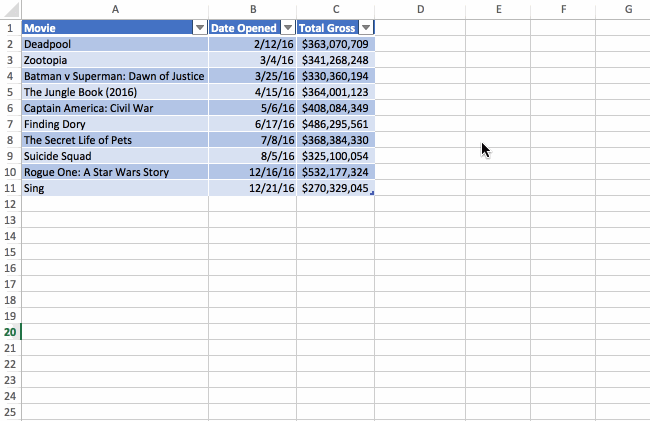
Task: Select column E header
Action: (498, 9)
